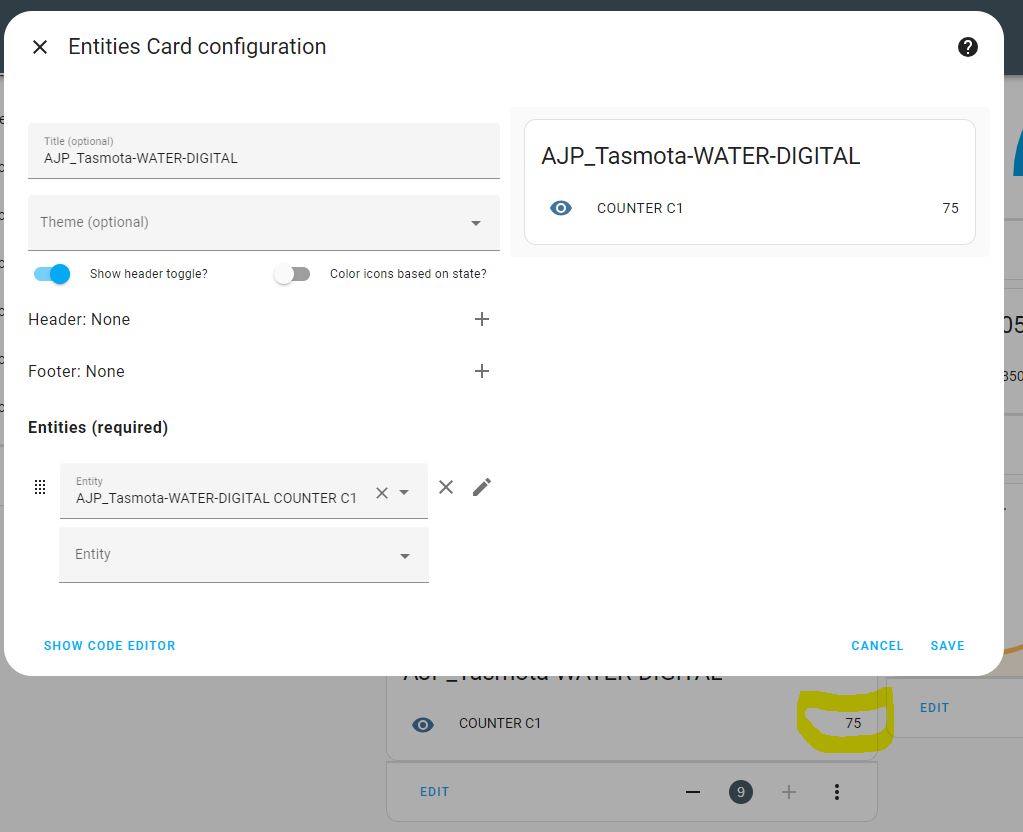Viewport: 1023px width, 832px height.
Task: Add a footer with the plus icon
Action: point(481,371)
